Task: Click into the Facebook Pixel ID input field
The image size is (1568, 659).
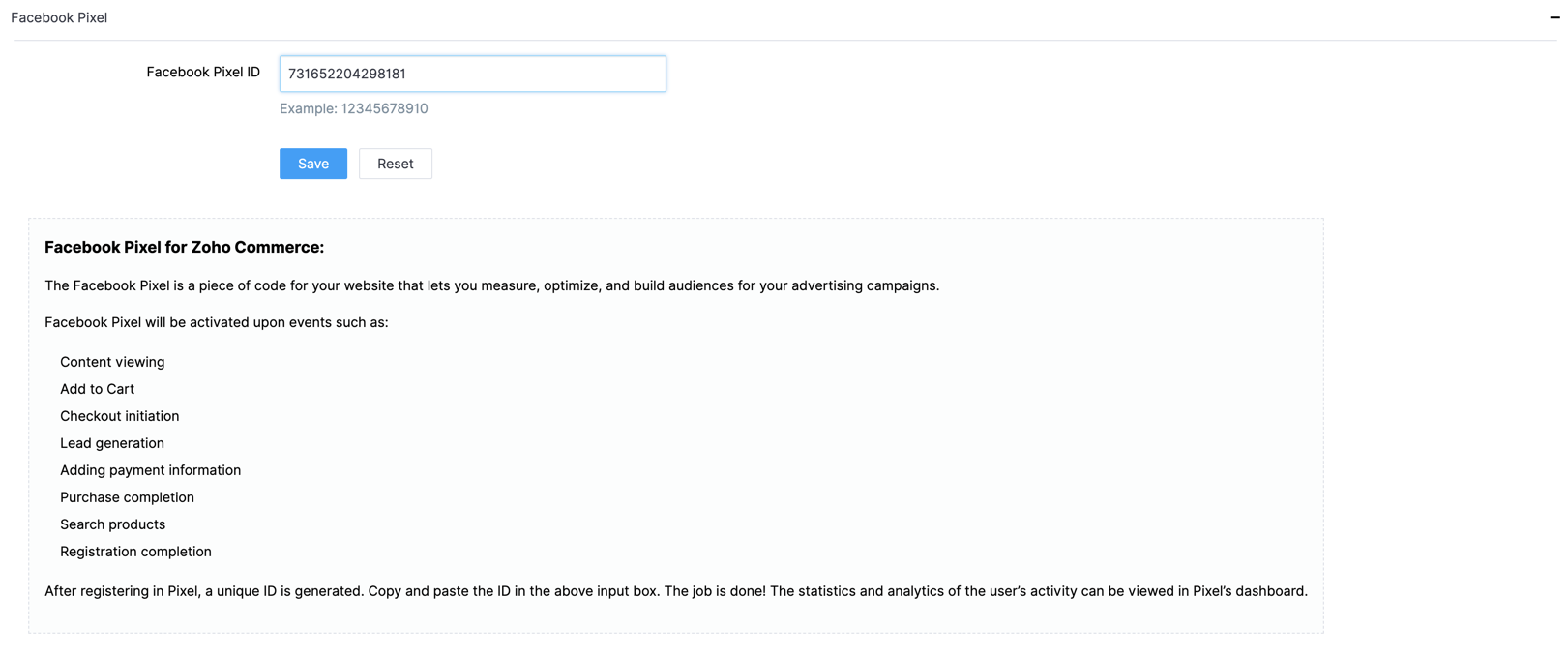Action: [x=473, y=74]
